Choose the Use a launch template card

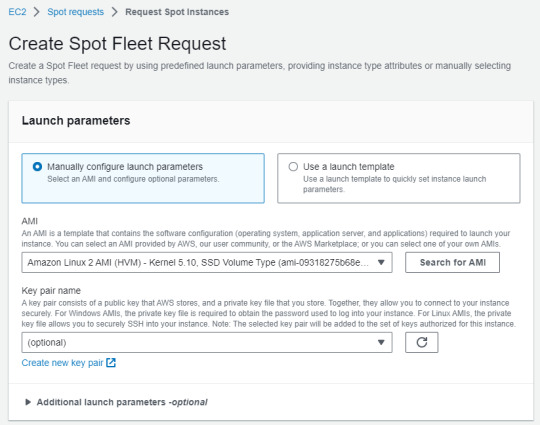click(399, 178)
